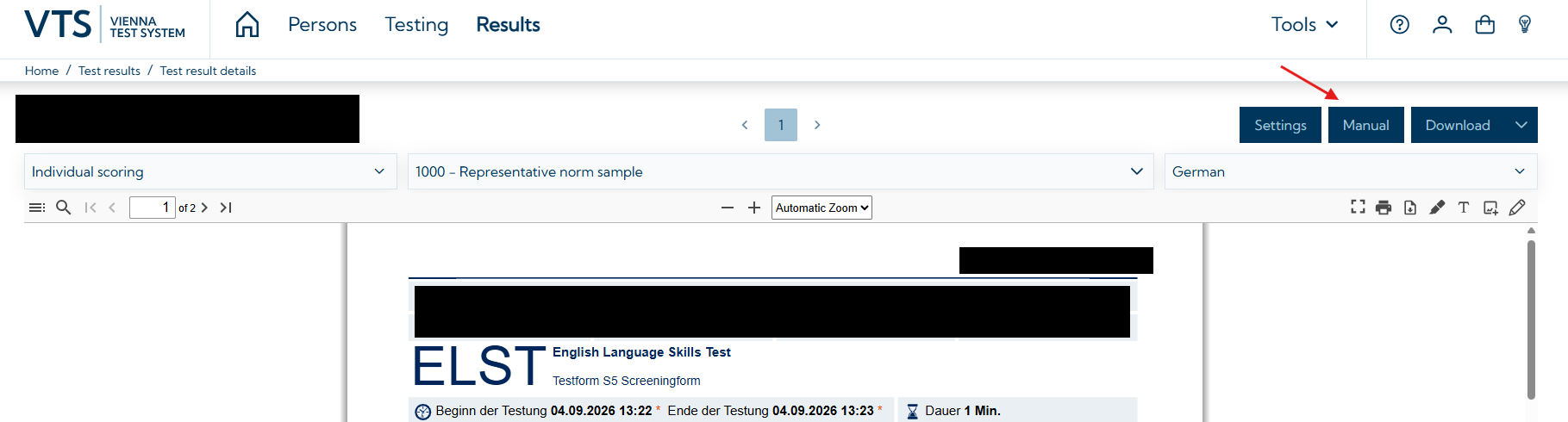Open the Manual button
Screen dimensions: 1568x422
pos(1365,125)
